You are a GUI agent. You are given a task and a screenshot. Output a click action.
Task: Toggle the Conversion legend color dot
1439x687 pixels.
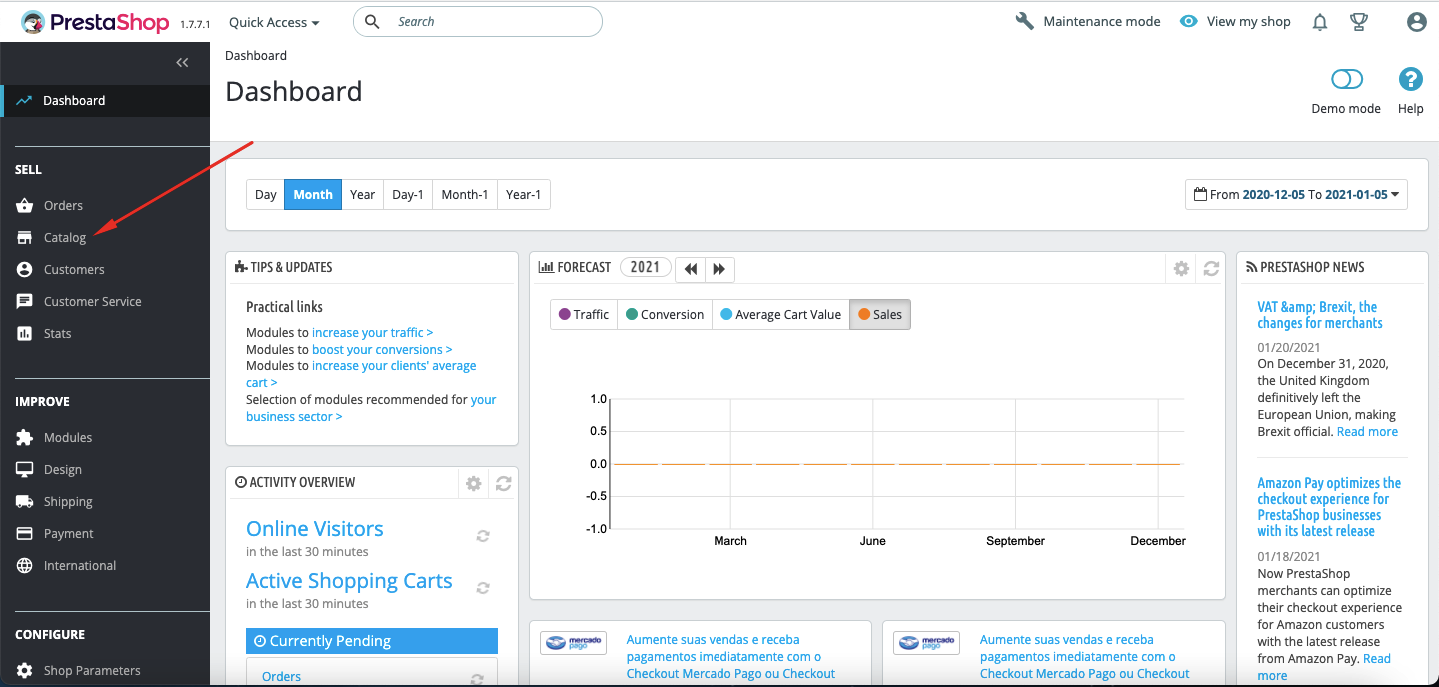[632, 314]
